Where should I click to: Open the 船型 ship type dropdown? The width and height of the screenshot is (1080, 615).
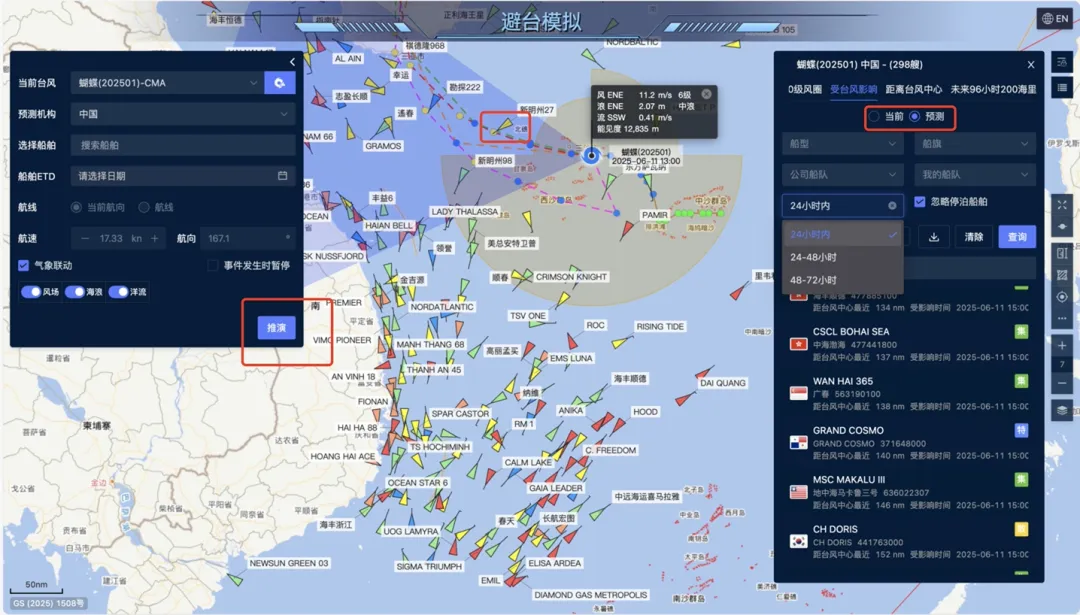pyautogui.click(x=842, y=144)
